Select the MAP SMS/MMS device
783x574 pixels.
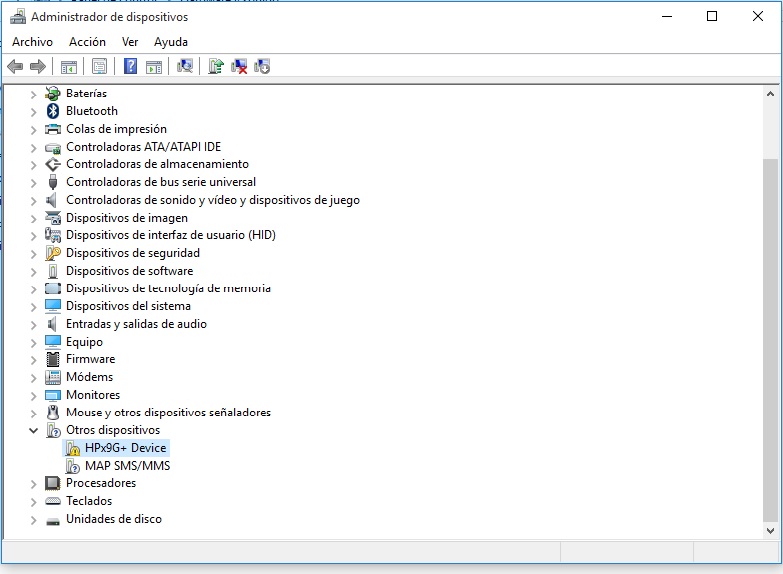127,466
